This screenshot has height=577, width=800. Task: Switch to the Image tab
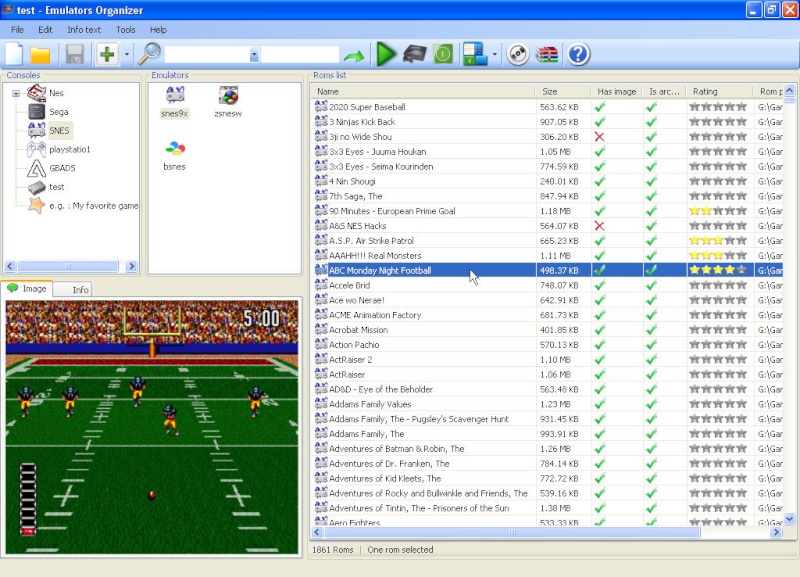pyautogui.click(x=27, y=289)
